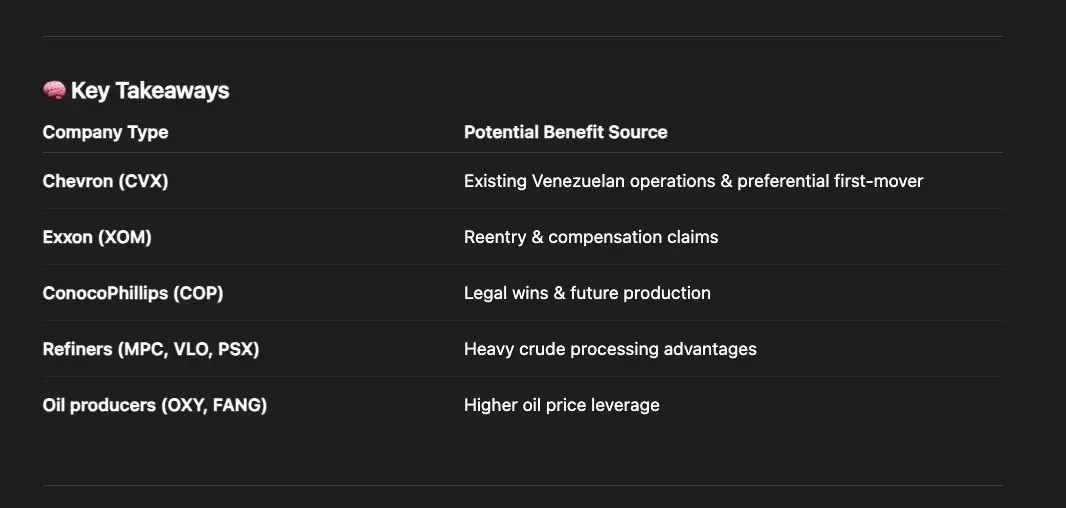Click the Key Takeaways heading
Screen dimensions: 1066x508
(x=150, y=91)
